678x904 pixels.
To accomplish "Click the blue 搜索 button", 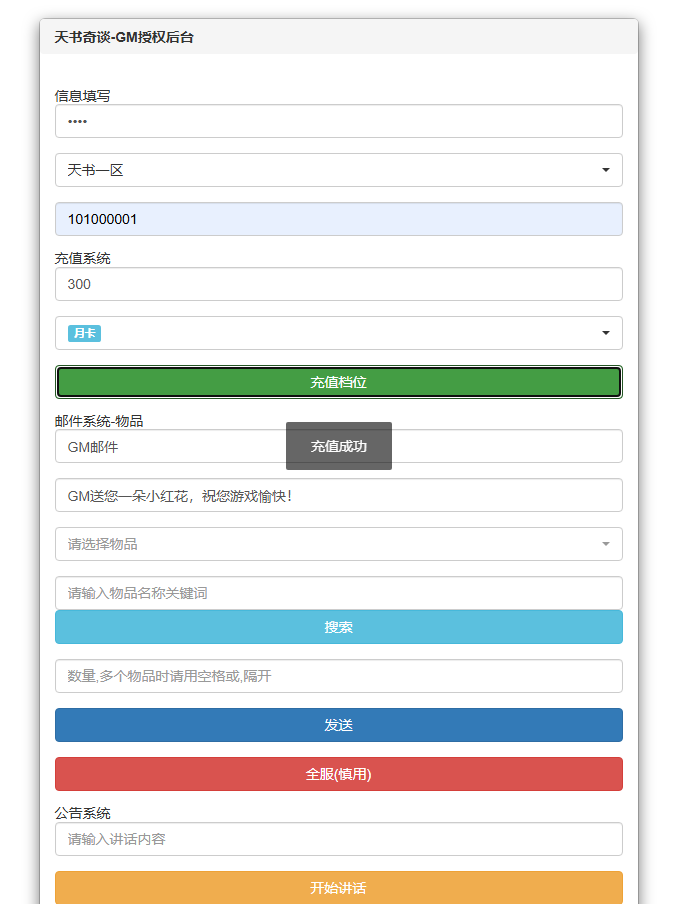I will 338,627.
